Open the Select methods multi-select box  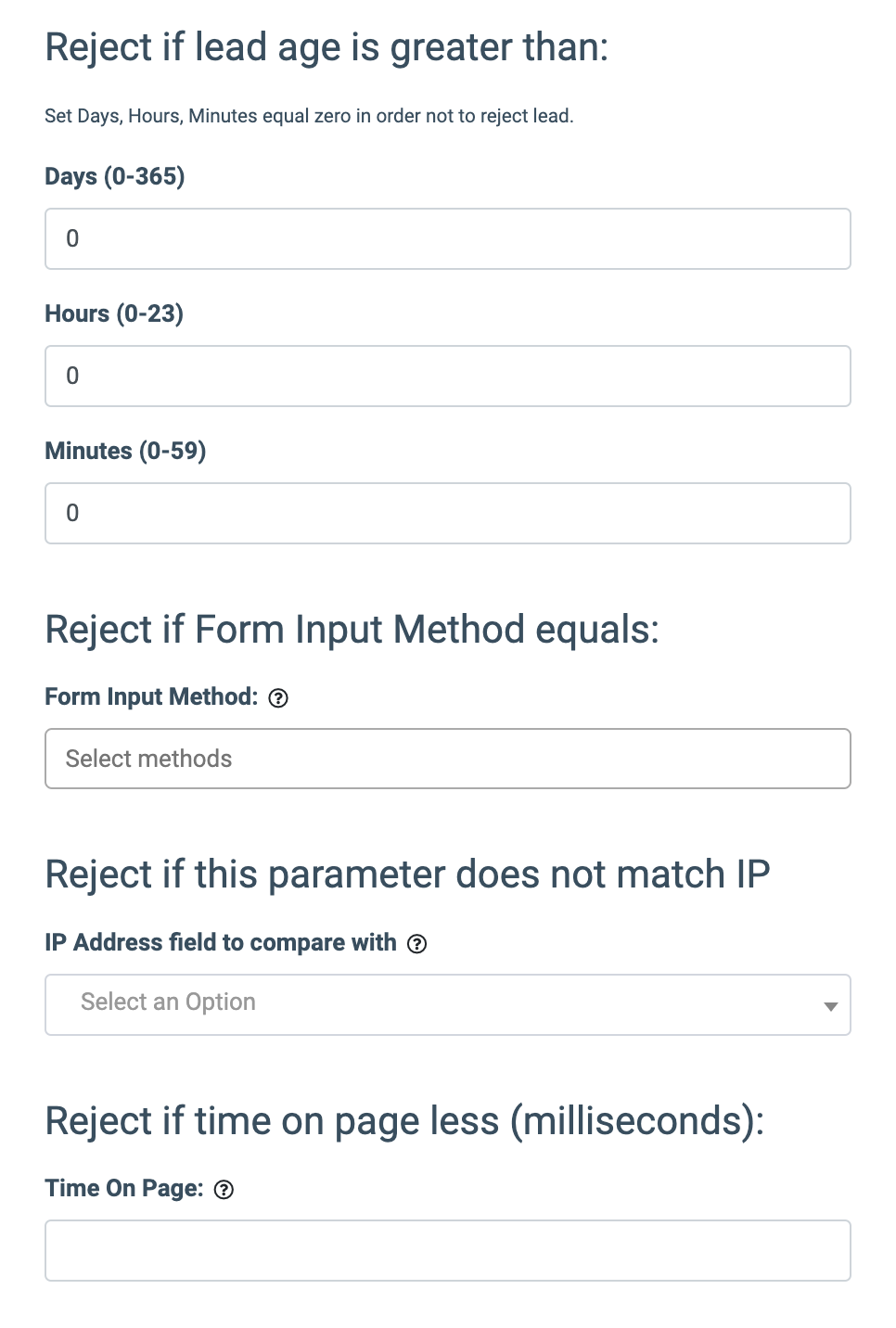447,759
